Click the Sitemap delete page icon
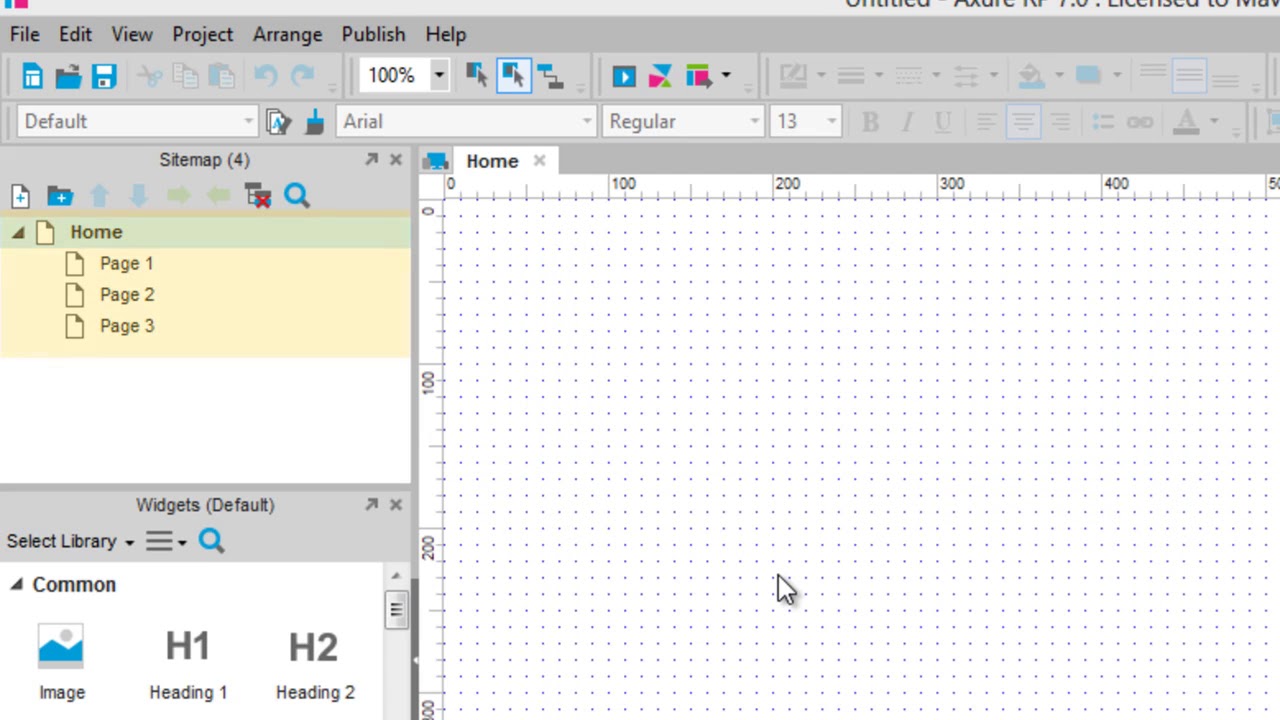The width and height of the screenshot is (1280, 720). tap(258, 196)
